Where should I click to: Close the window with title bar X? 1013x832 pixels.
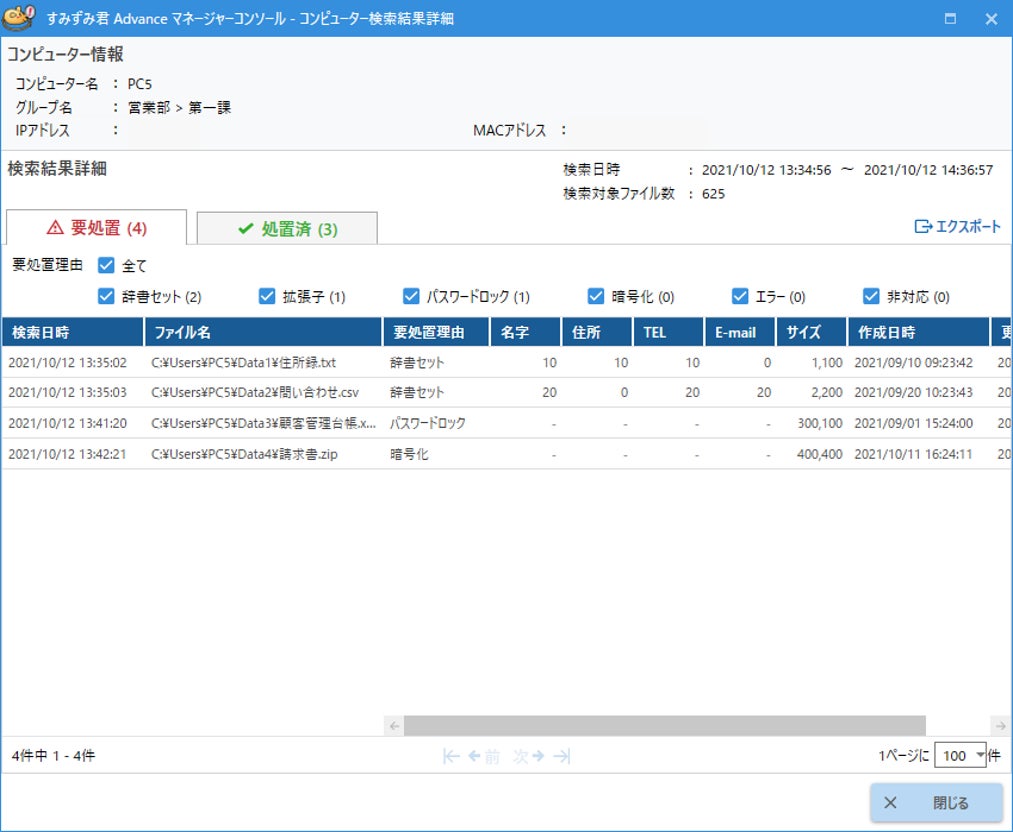pos(991,18)
